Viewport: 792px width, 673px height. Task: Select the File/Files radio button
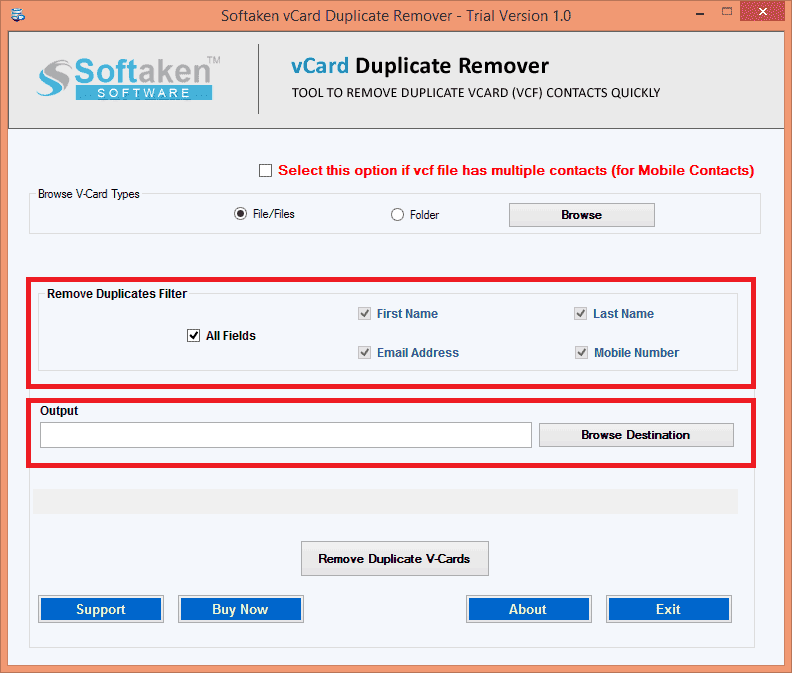point(240,214)
